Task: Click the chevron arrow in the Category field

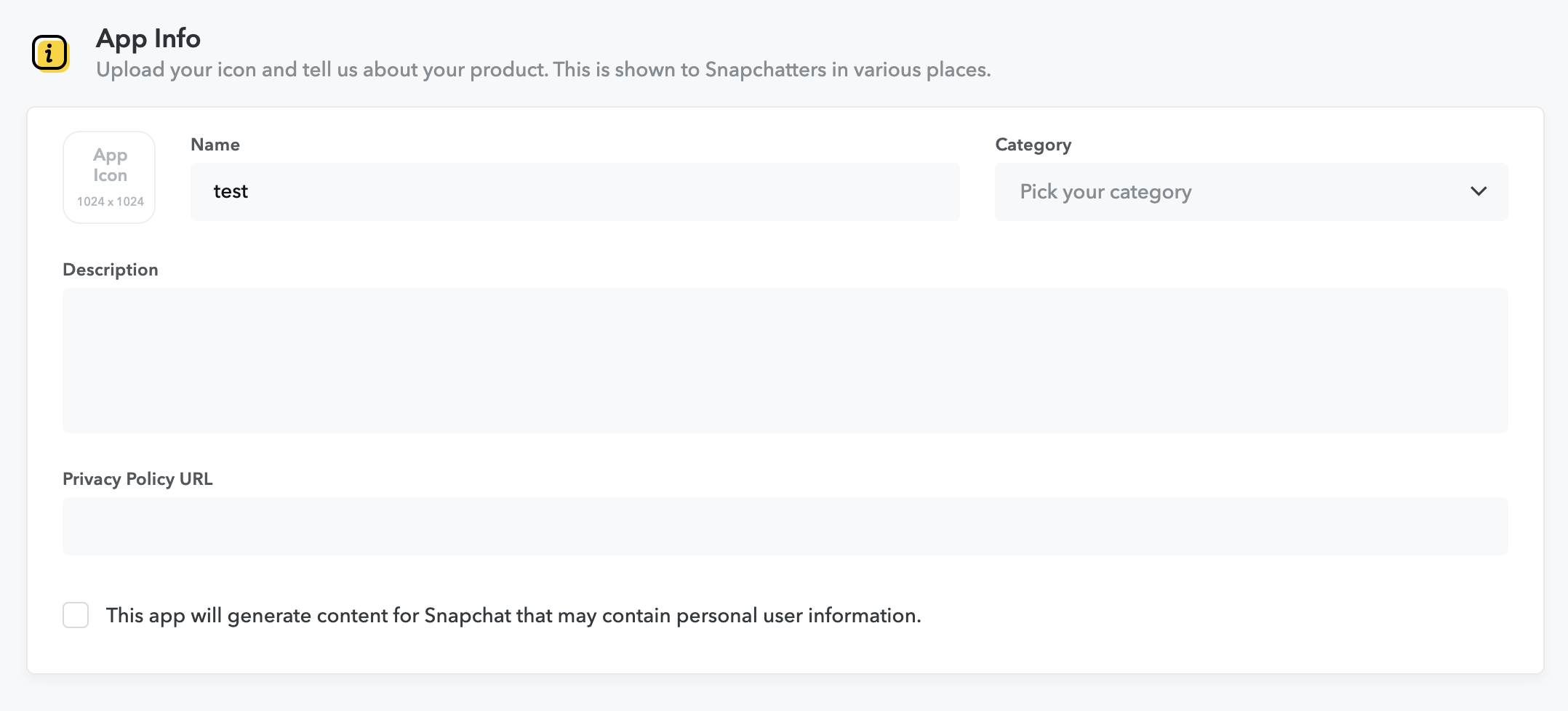Action: pos(1478,192)
